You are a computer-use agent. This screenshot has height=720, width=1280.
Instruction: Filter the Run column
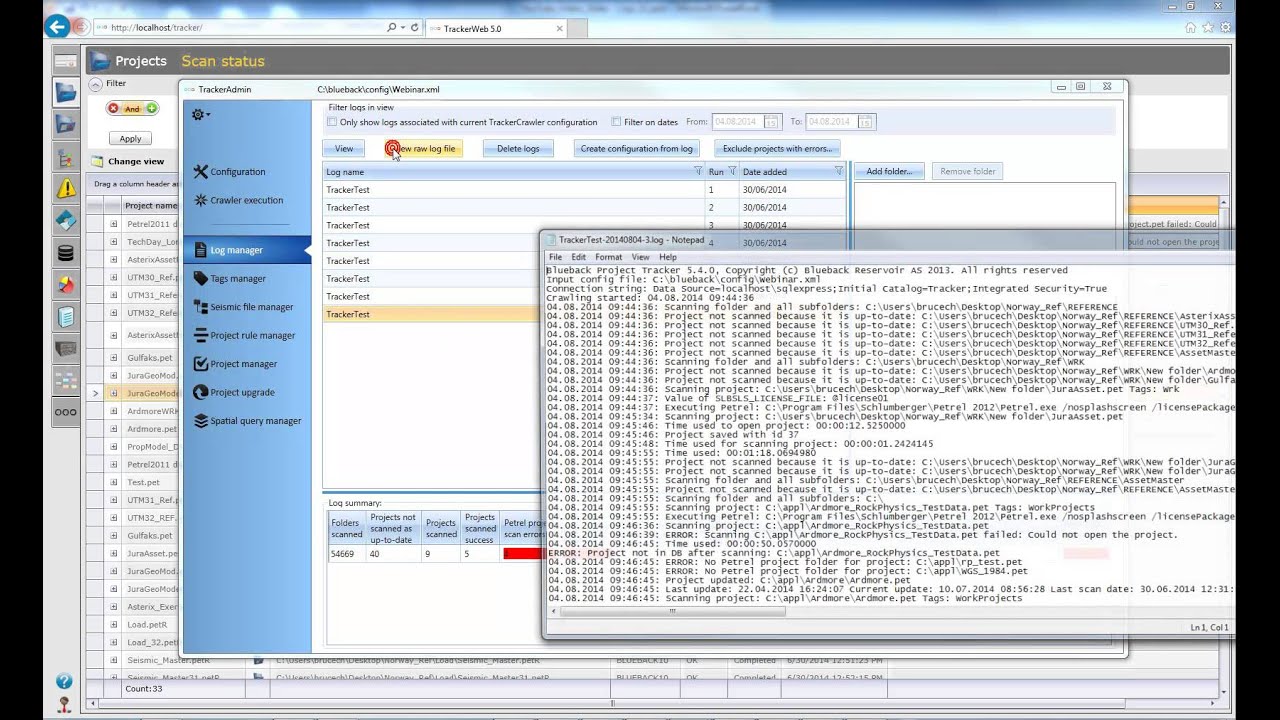tap(732, 172)
